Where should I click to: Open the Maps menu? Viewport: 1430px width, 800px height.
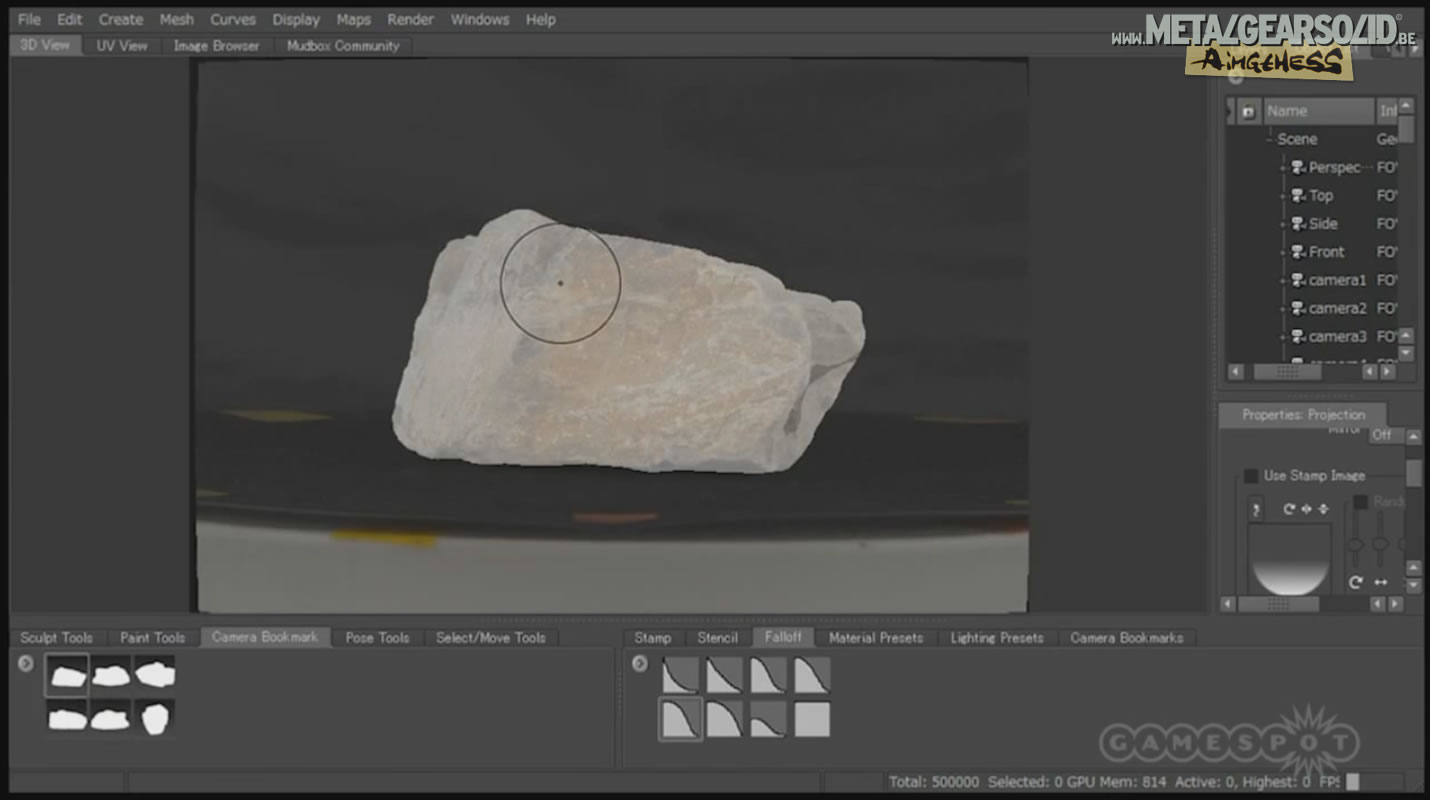(353, 19)
